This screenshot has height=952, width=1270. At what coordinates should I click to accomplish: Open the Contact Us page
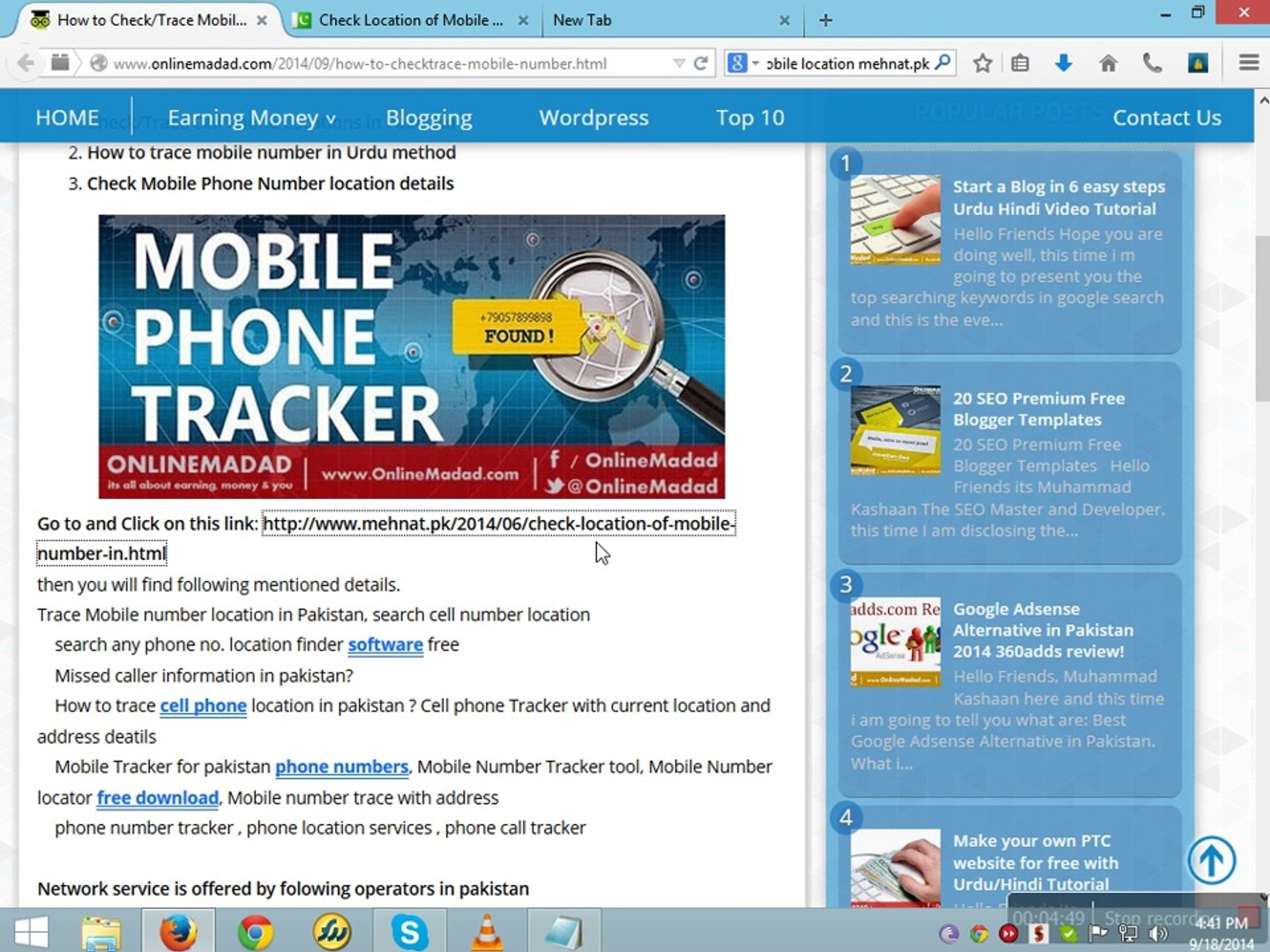click(1167, 117)
